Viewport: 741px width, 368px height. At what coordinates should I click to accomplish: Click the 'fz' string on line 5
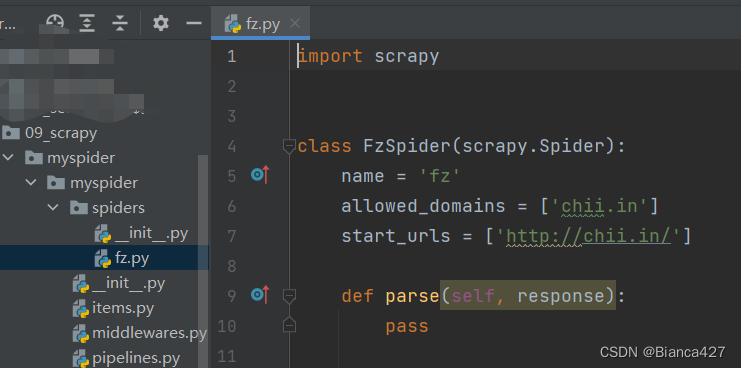(x=440, y=176)
